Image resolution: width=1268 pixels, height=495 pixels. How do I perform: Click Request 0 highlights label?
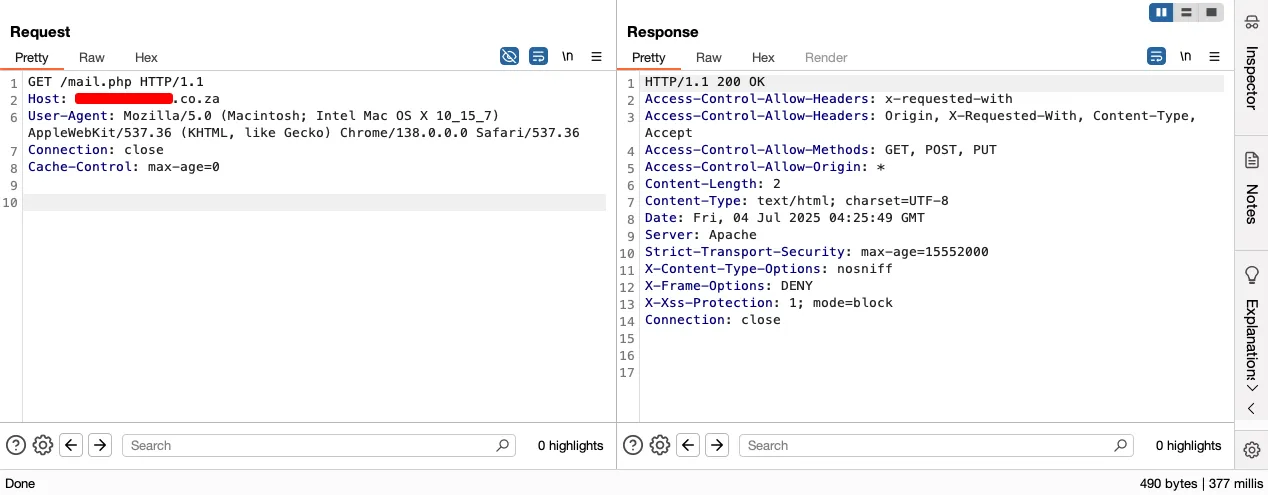tap(571, 446)
